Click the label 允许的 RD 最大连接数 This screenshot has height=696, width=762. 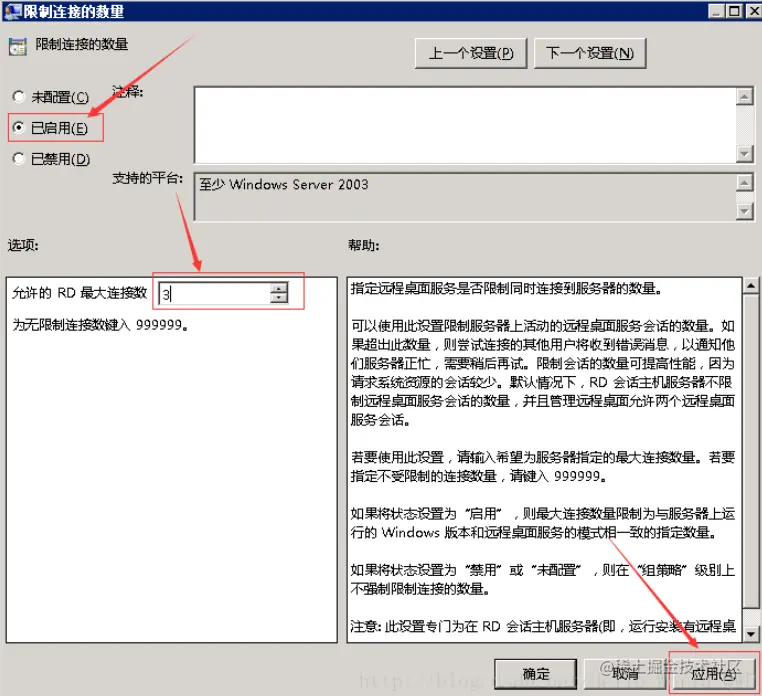[x=79, y=293]
